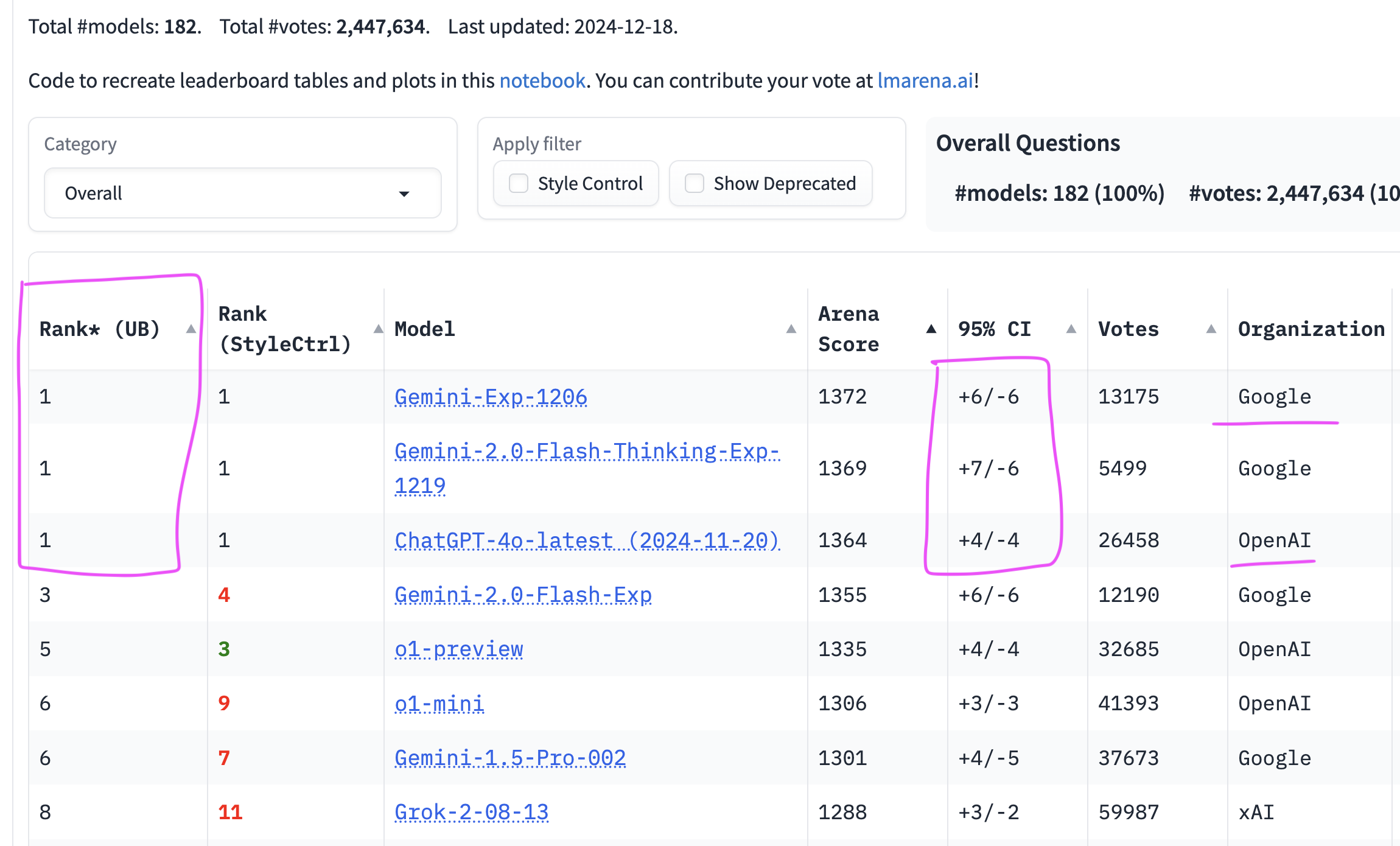Open o1-mini model link
This screenshot has width=1400, height=846.
coord(439,704)
